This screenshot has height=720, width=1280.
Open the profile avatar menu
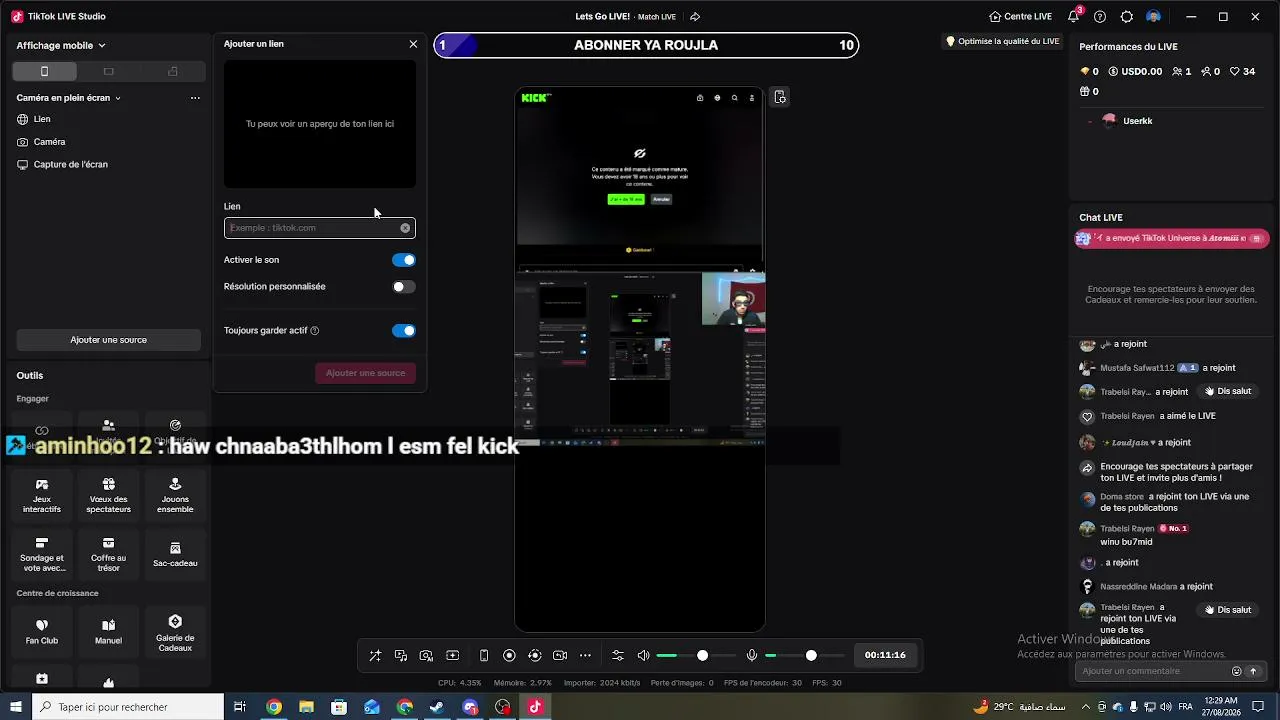click(1154, 17)
